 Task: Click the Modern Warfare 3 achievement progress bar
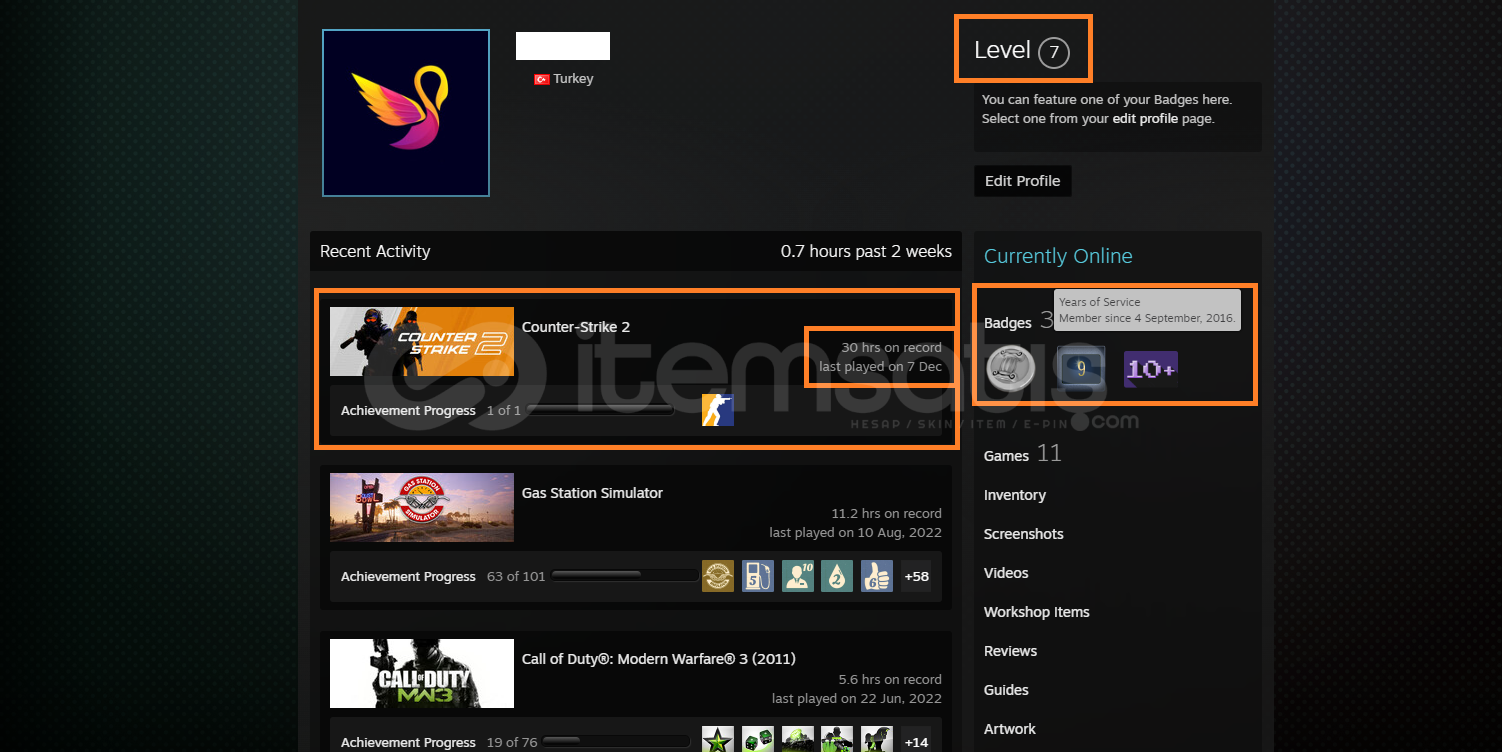[616, 741]
